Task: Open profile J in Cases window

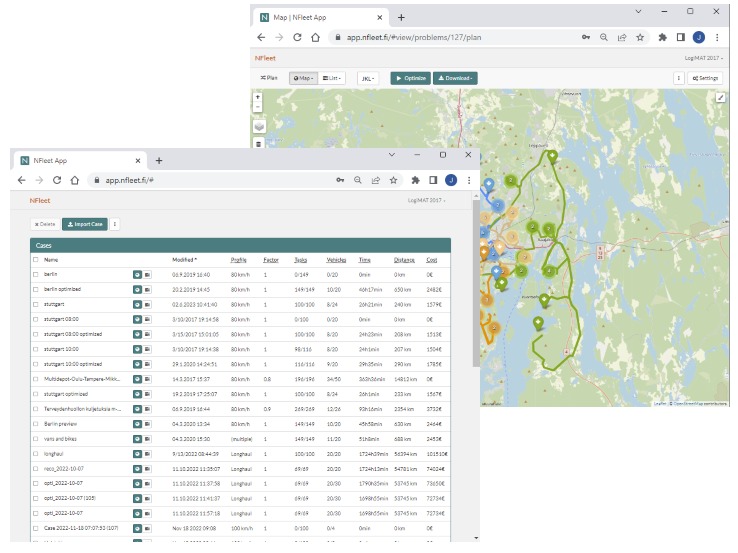Action: point(451,180)
